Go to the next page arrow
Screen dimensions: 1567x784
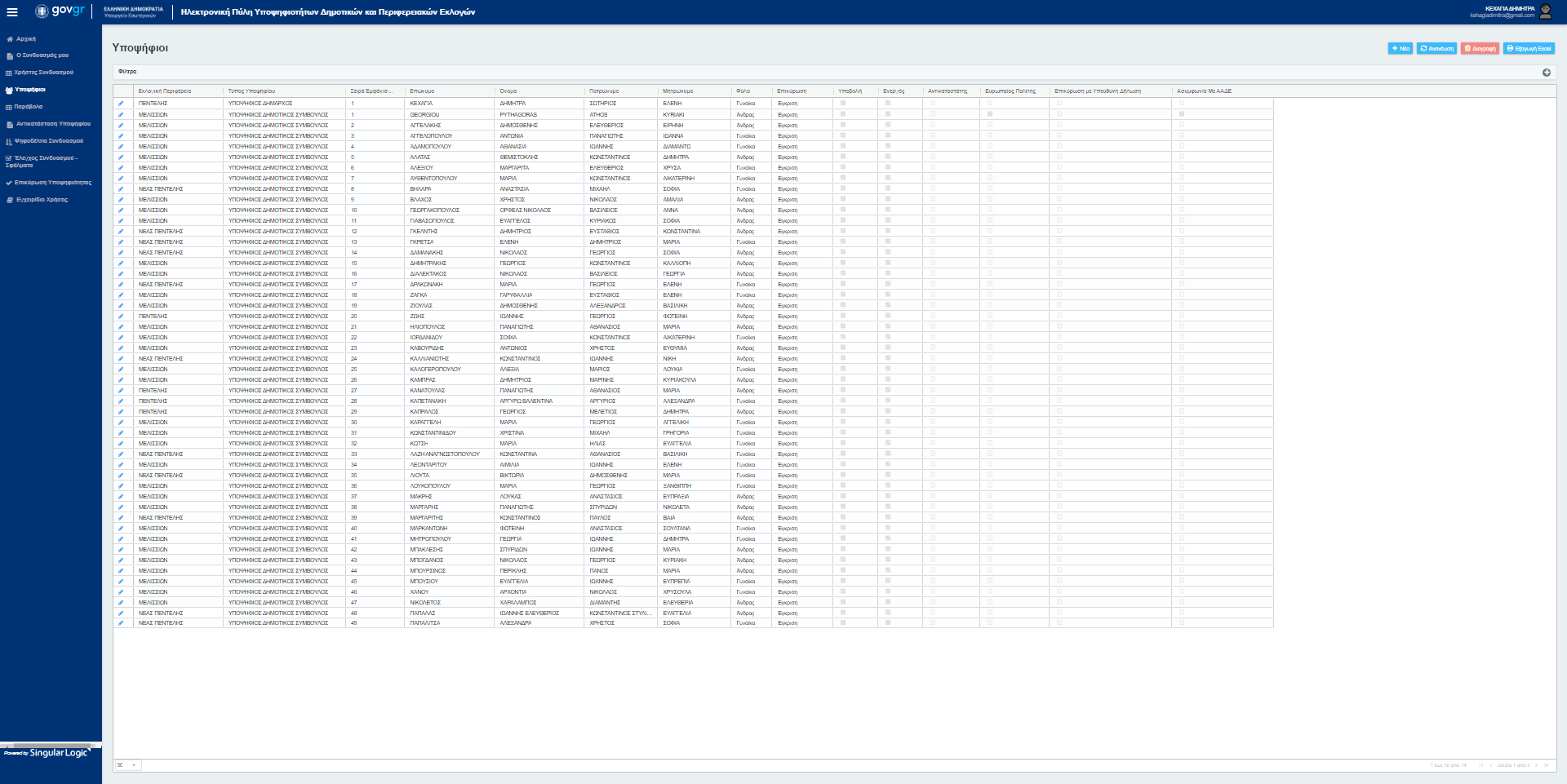[x=1536, y=765]
